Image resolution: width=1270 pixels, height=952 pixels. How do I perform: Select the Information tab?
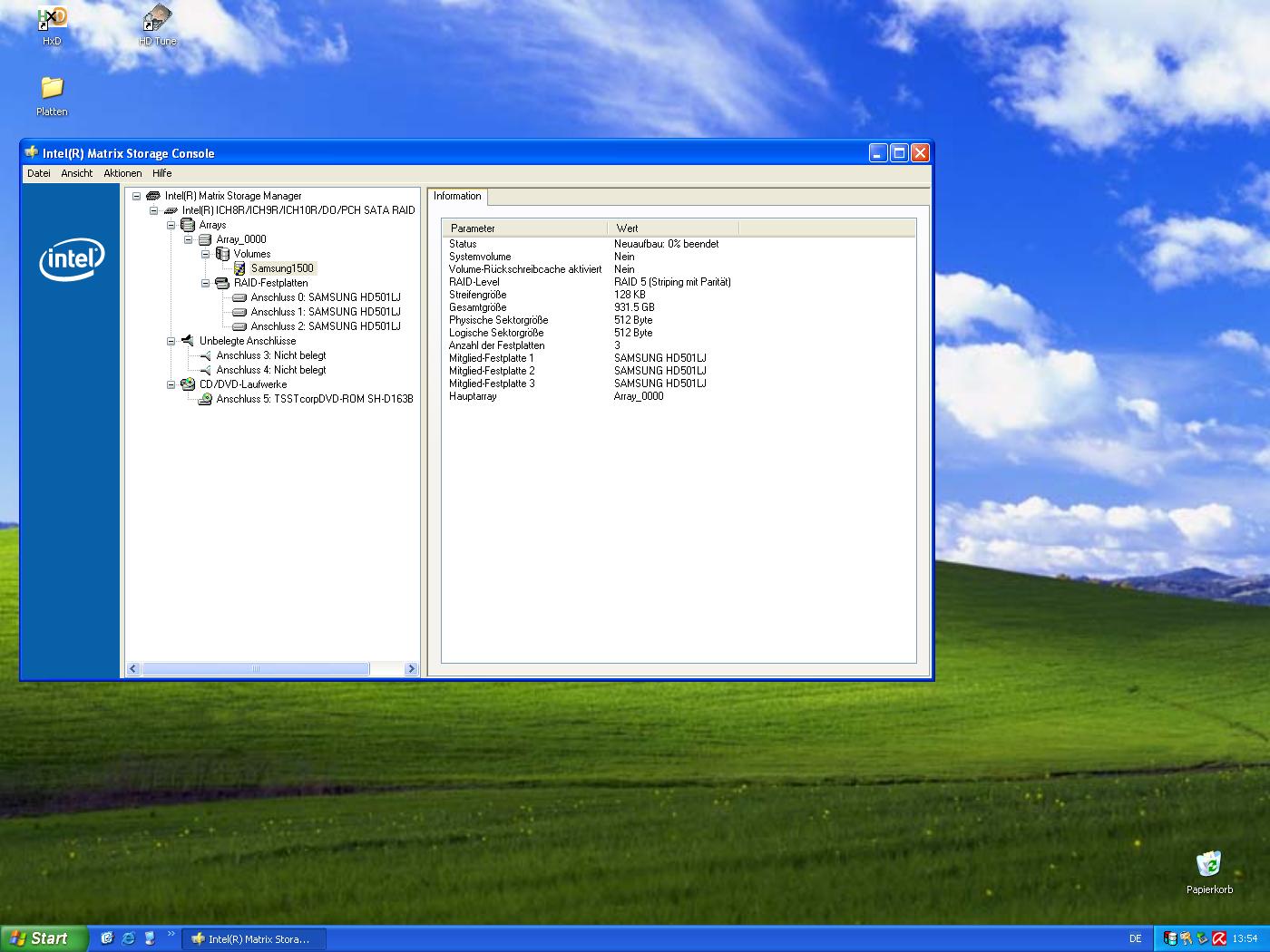[457, 196]
